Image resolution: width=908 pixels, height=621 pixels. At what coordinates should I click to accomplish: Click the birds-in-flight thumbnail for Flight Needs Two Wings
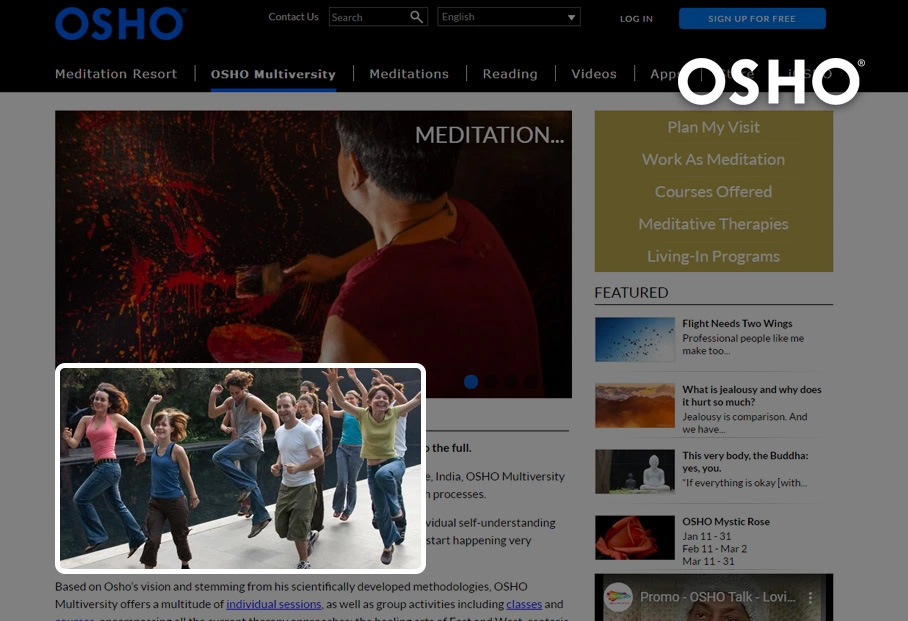point(634,339)
